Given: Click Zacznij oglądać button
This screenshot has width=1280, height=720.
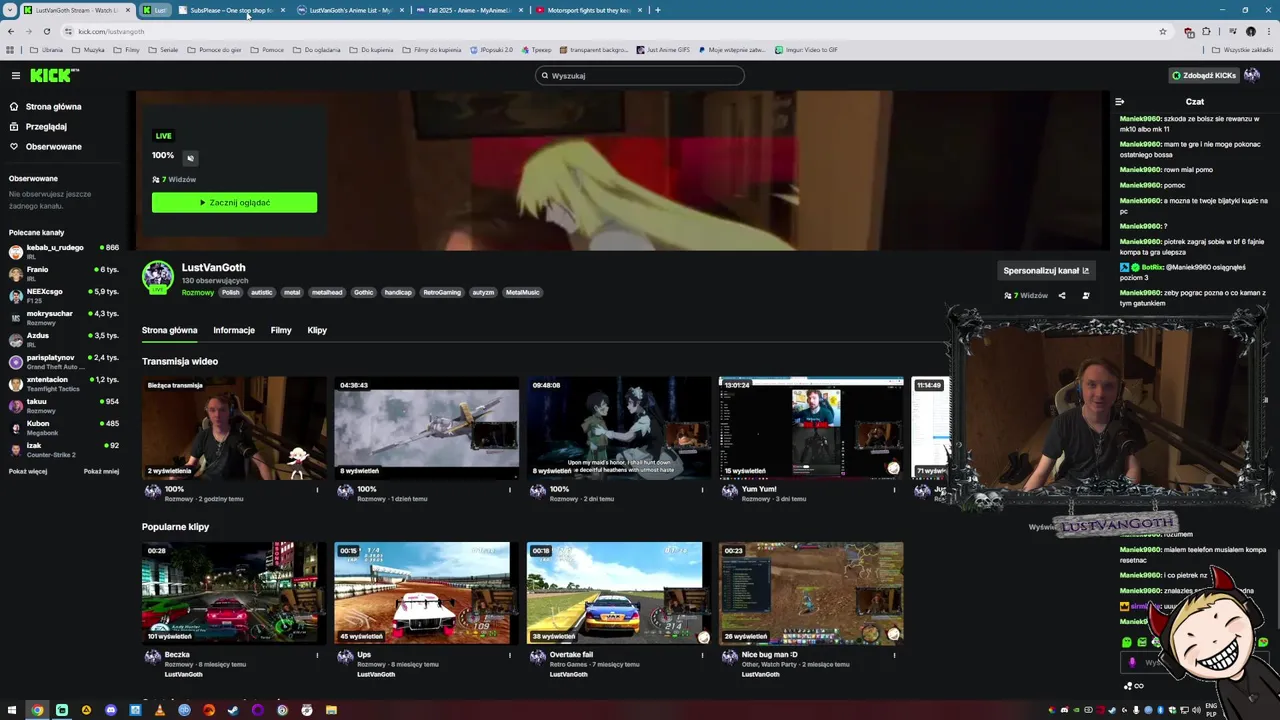Looking at the screenshot, I should [x=234, y=203].
